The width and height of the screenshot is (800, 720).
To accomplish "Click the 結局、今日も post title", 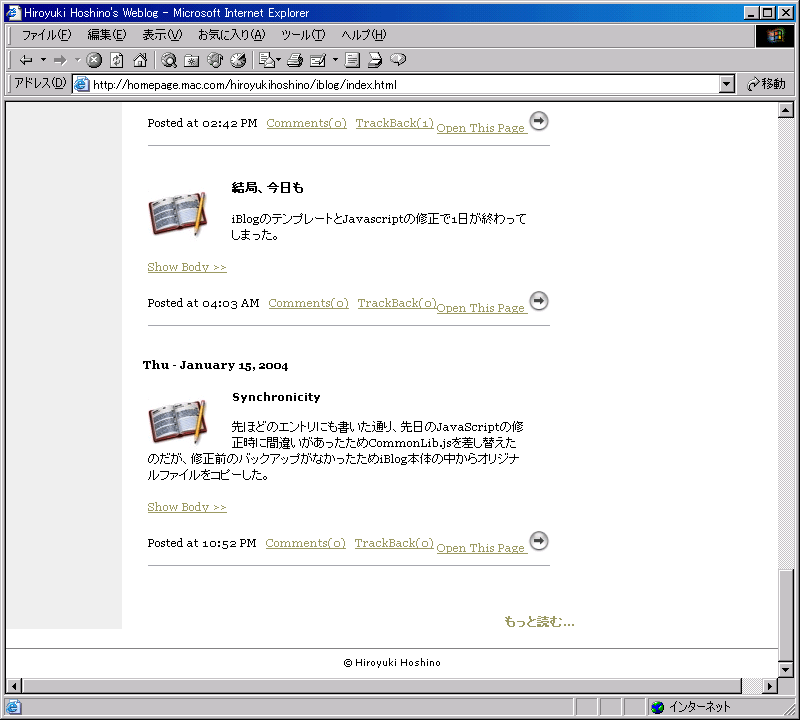I will pos(267,188).
